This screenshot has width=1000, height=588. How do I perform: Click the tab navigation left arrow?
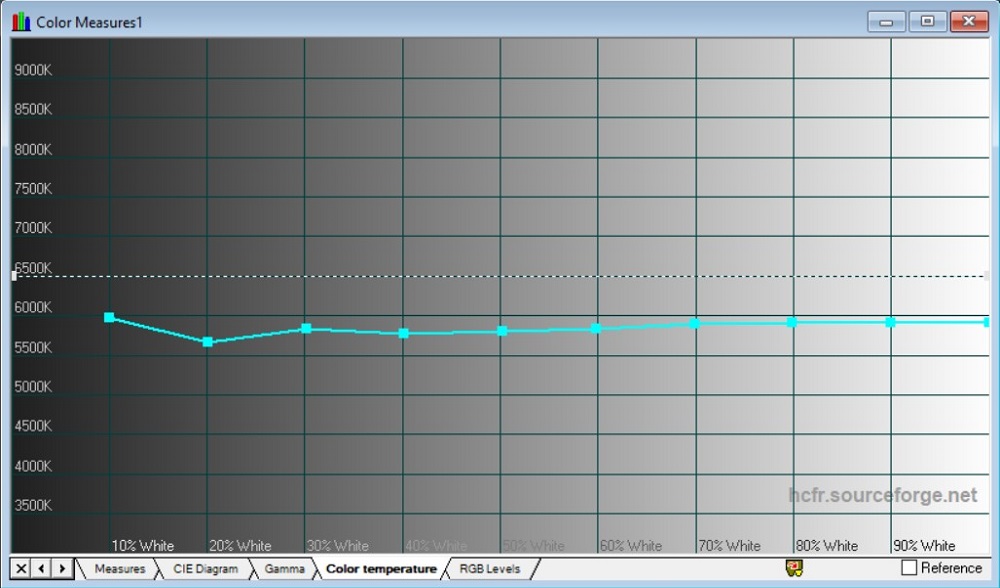(41, 568)
